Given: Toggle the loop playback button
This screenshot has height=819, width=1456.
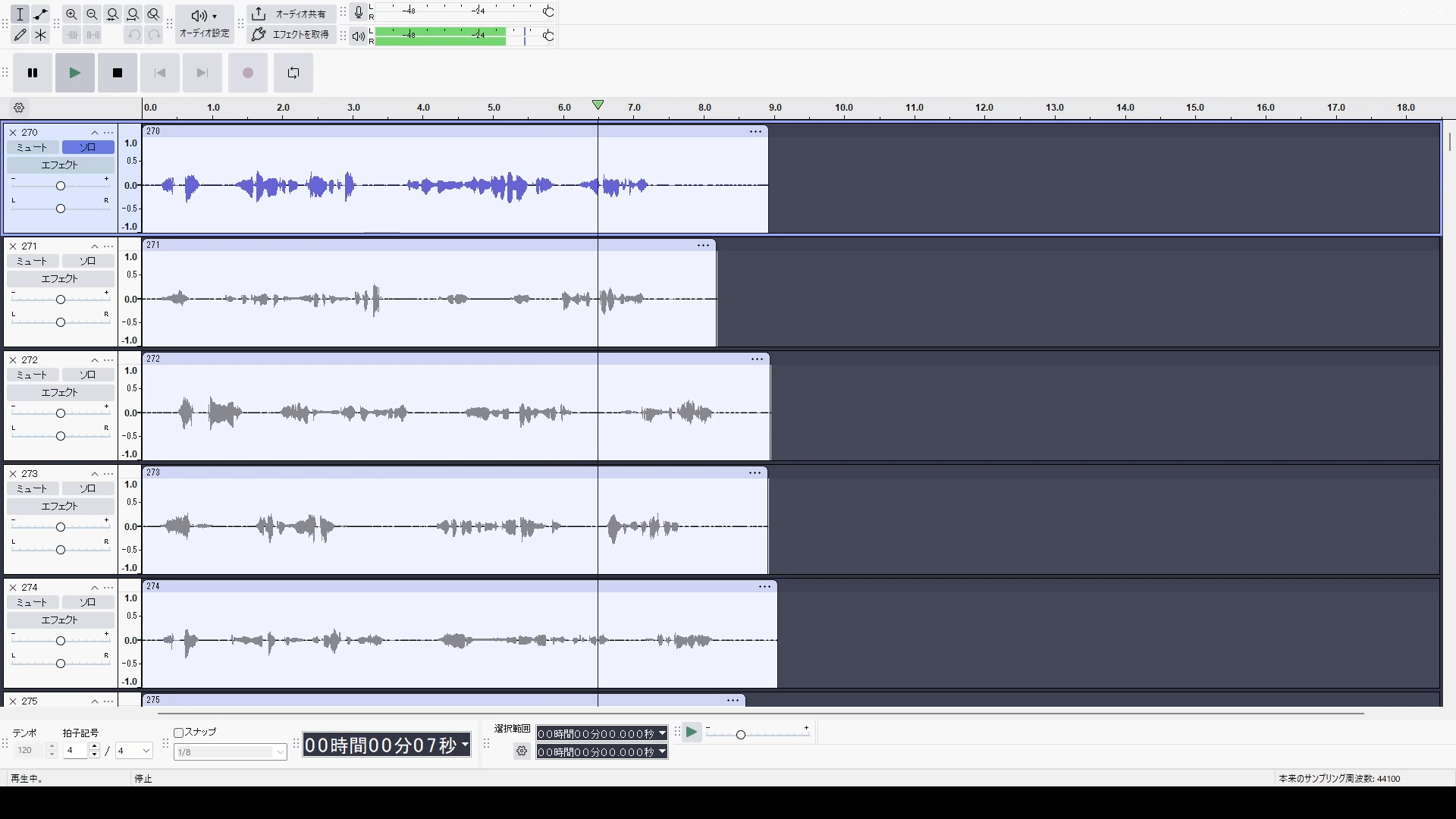Looking at the screenshot, I should tap(293, 73).
